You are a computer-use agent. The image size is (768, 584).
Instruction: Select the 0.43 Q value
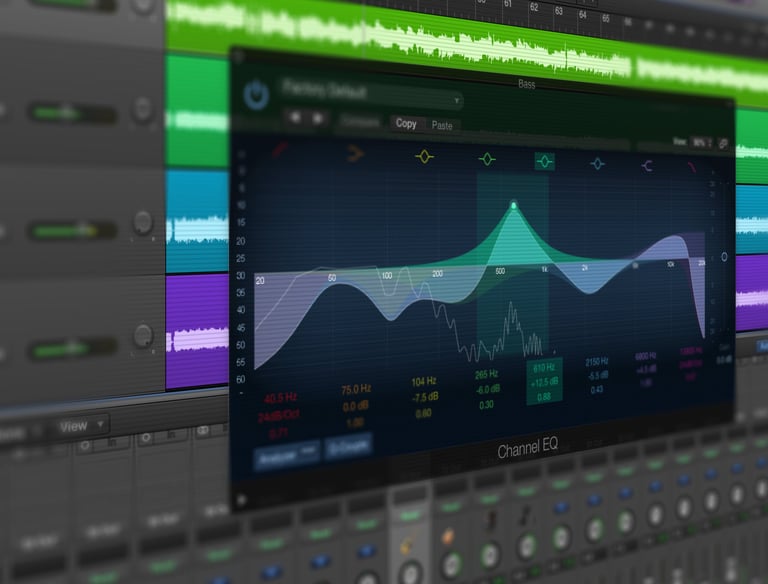[597, 390]
